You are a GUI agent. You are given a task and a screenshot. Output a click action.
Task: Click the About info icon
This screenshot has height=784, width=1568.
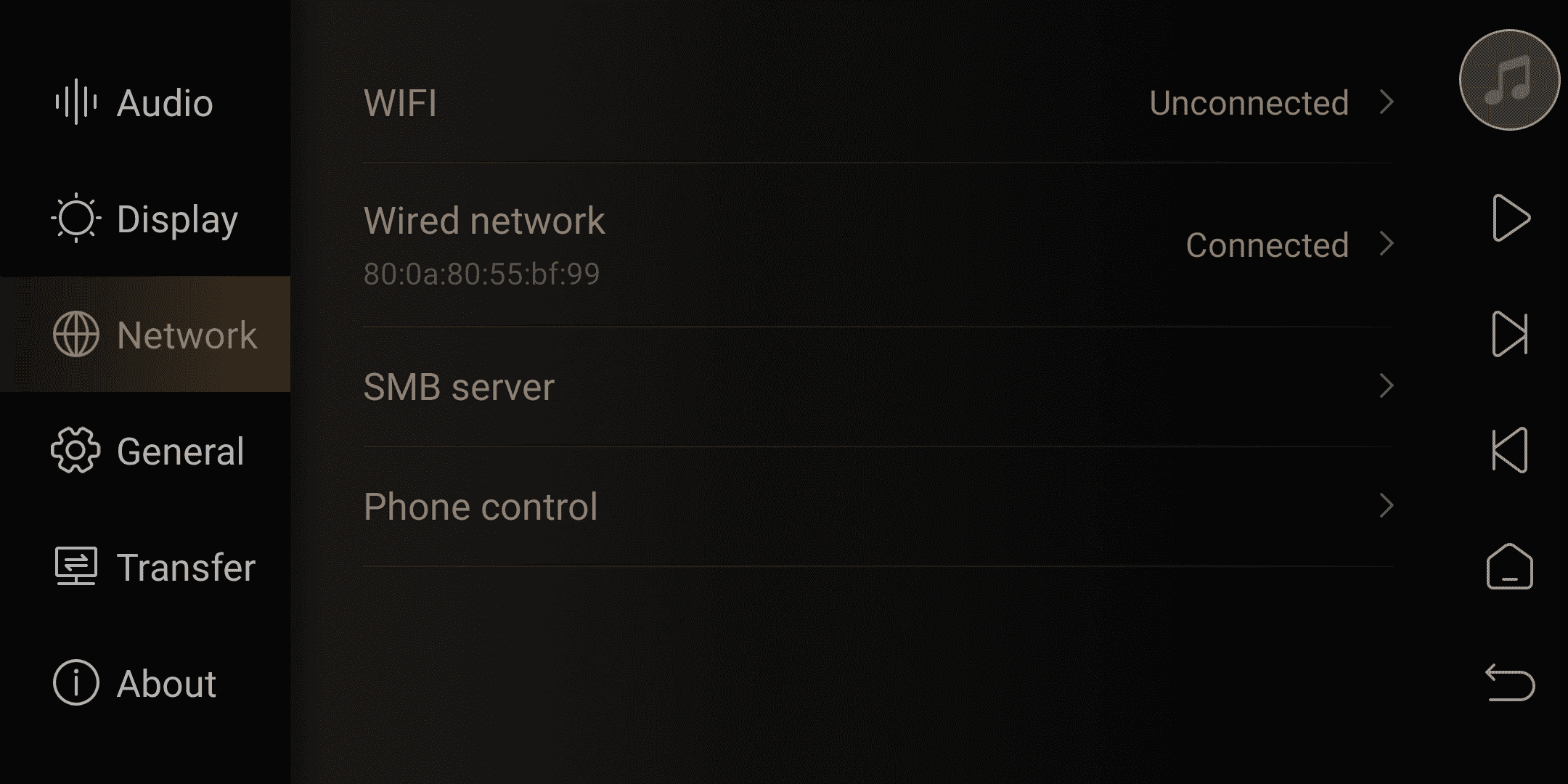point(75,682)
